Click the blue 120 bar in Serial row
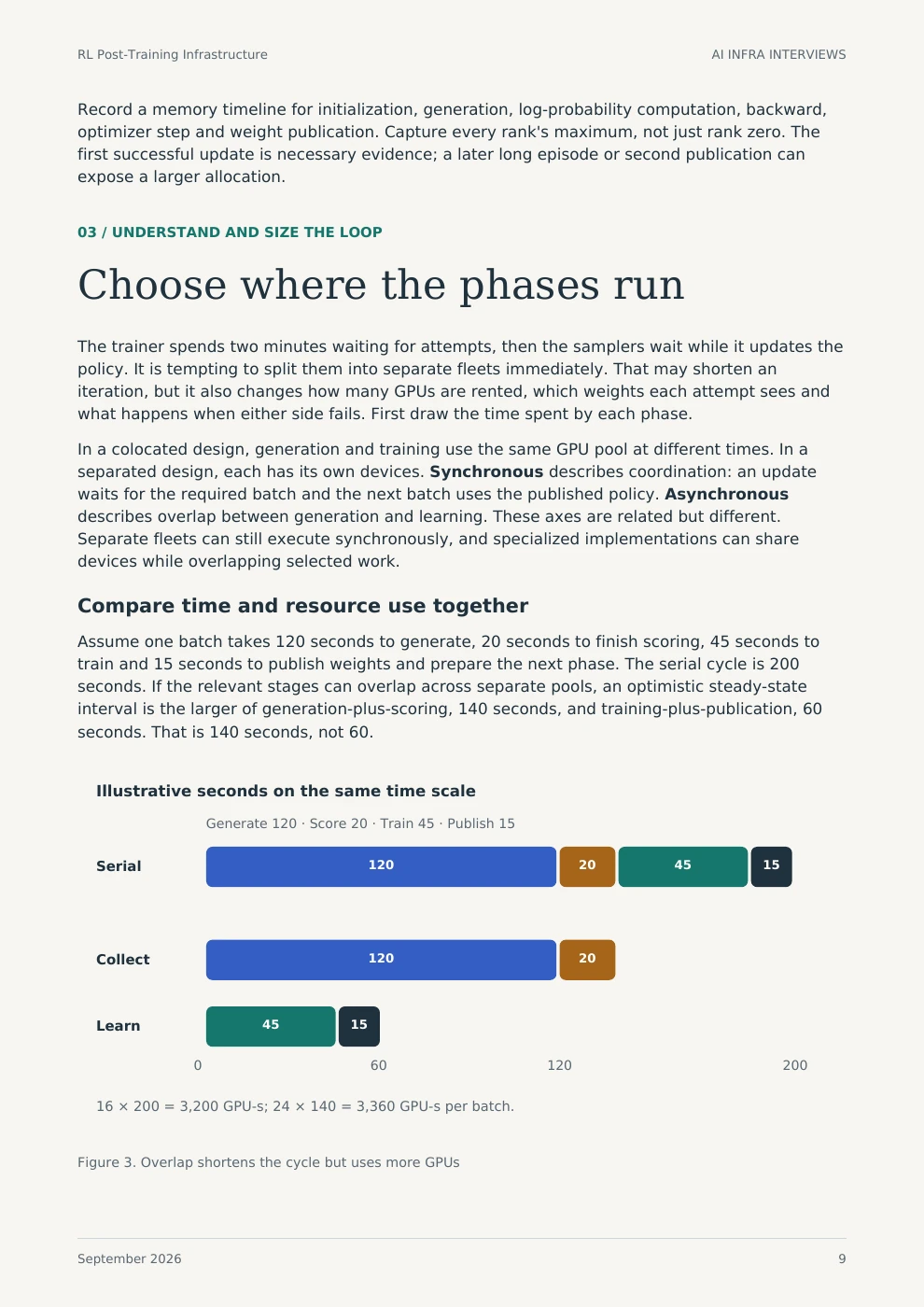 pyautogui.click(x=381, y=866)
